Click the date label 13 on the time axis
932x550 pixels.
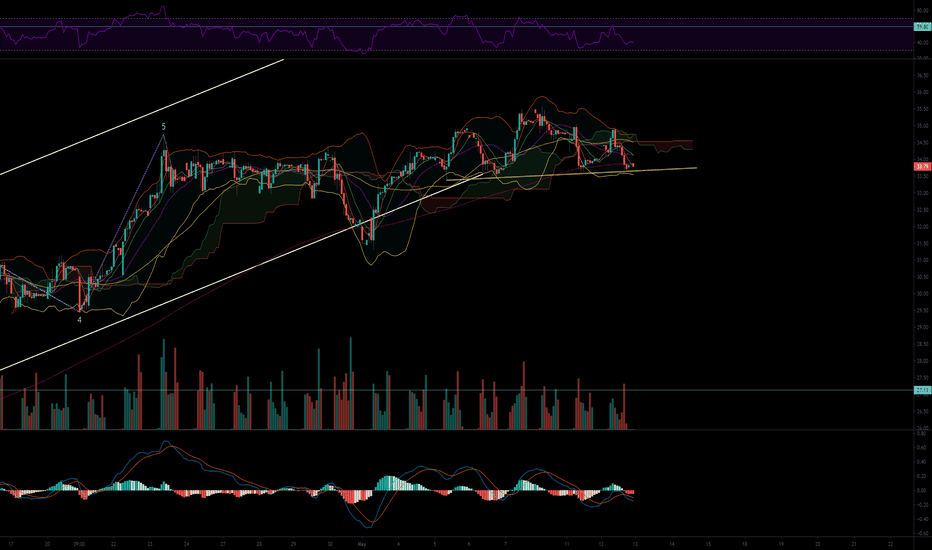(x=635, y=543)
